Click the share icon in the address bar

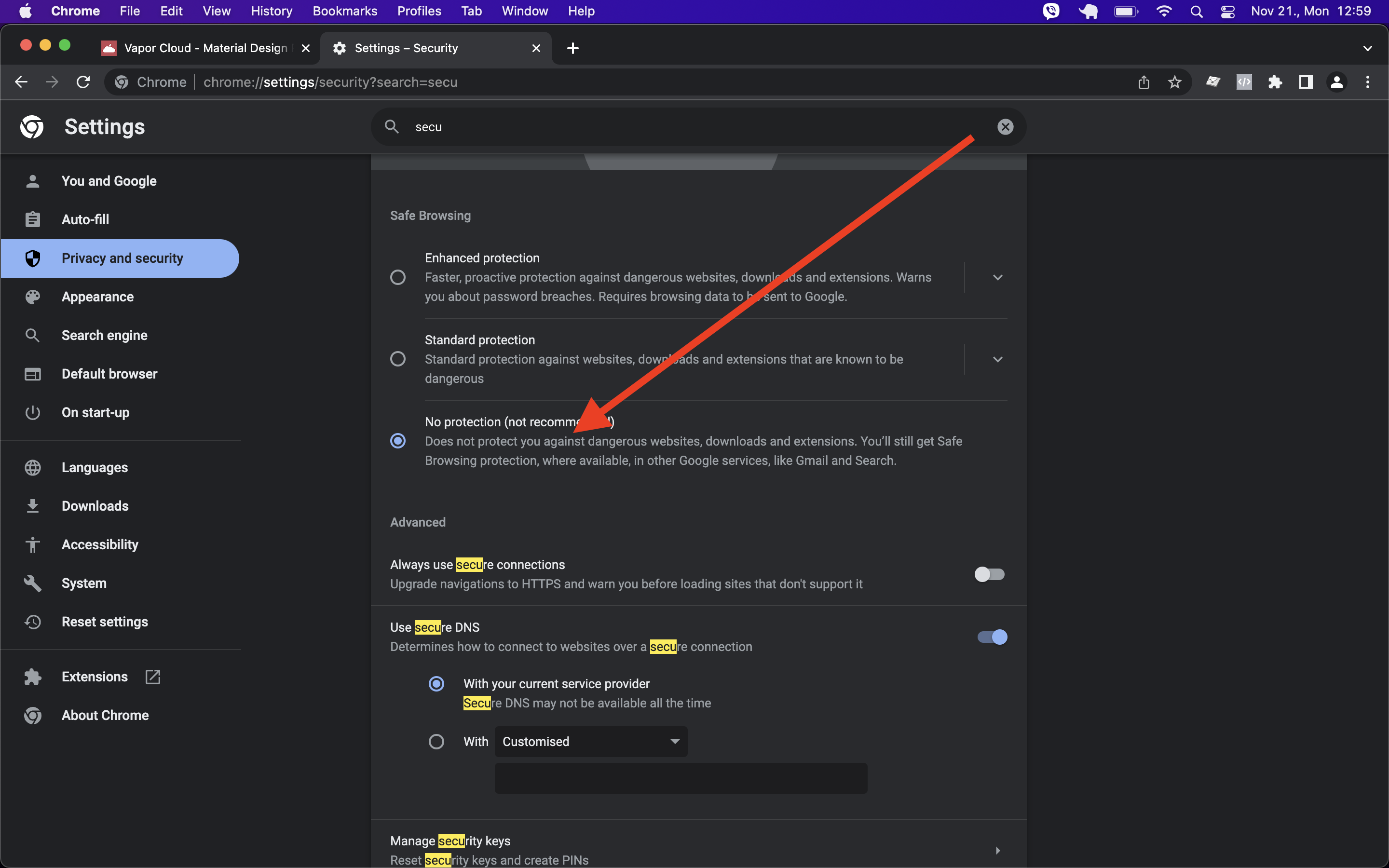pyautogui.click(x=1144, y=82)
